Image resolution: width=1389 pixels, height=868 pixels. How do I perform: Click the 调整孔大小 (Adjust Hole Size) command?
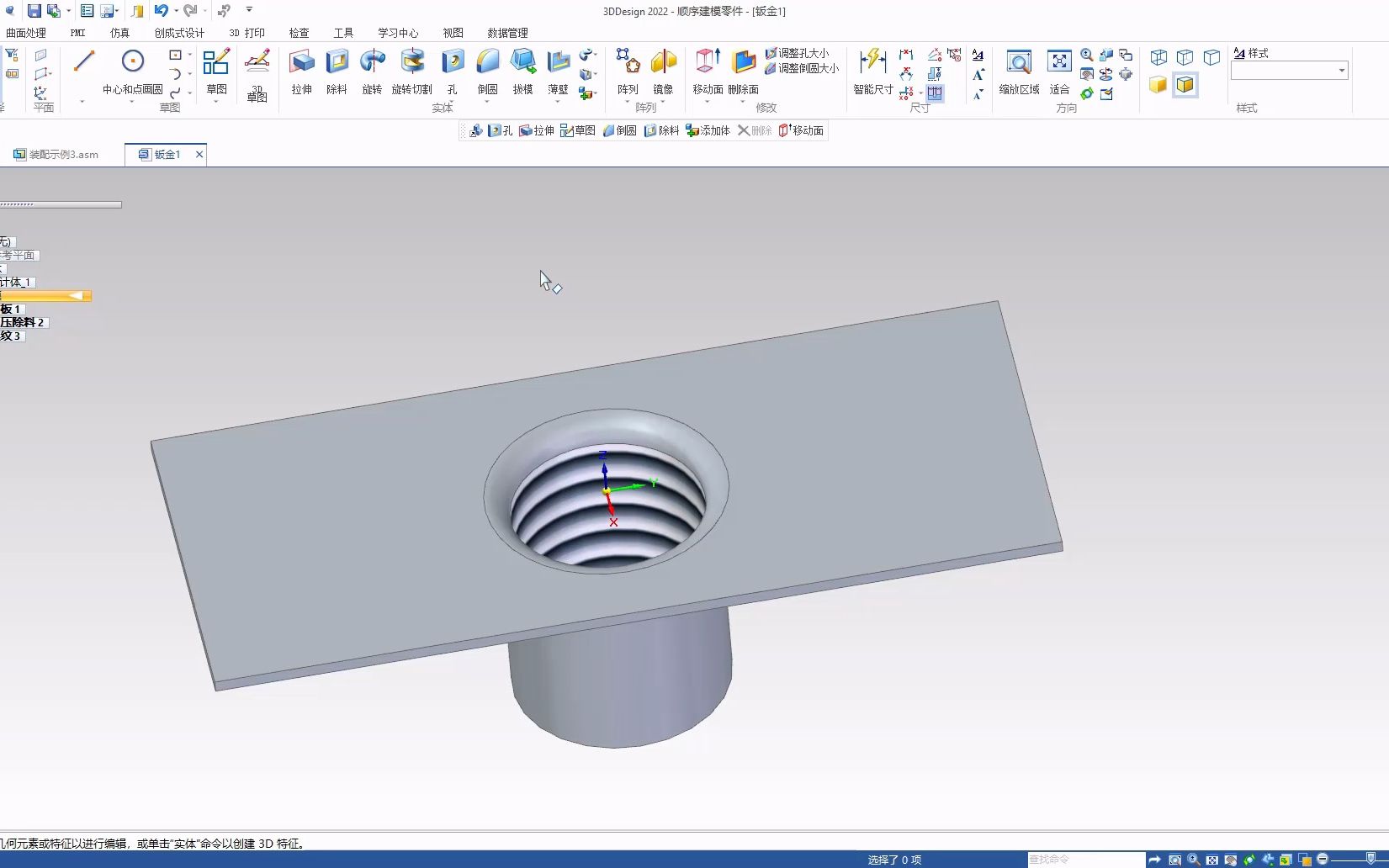(800, 52)
